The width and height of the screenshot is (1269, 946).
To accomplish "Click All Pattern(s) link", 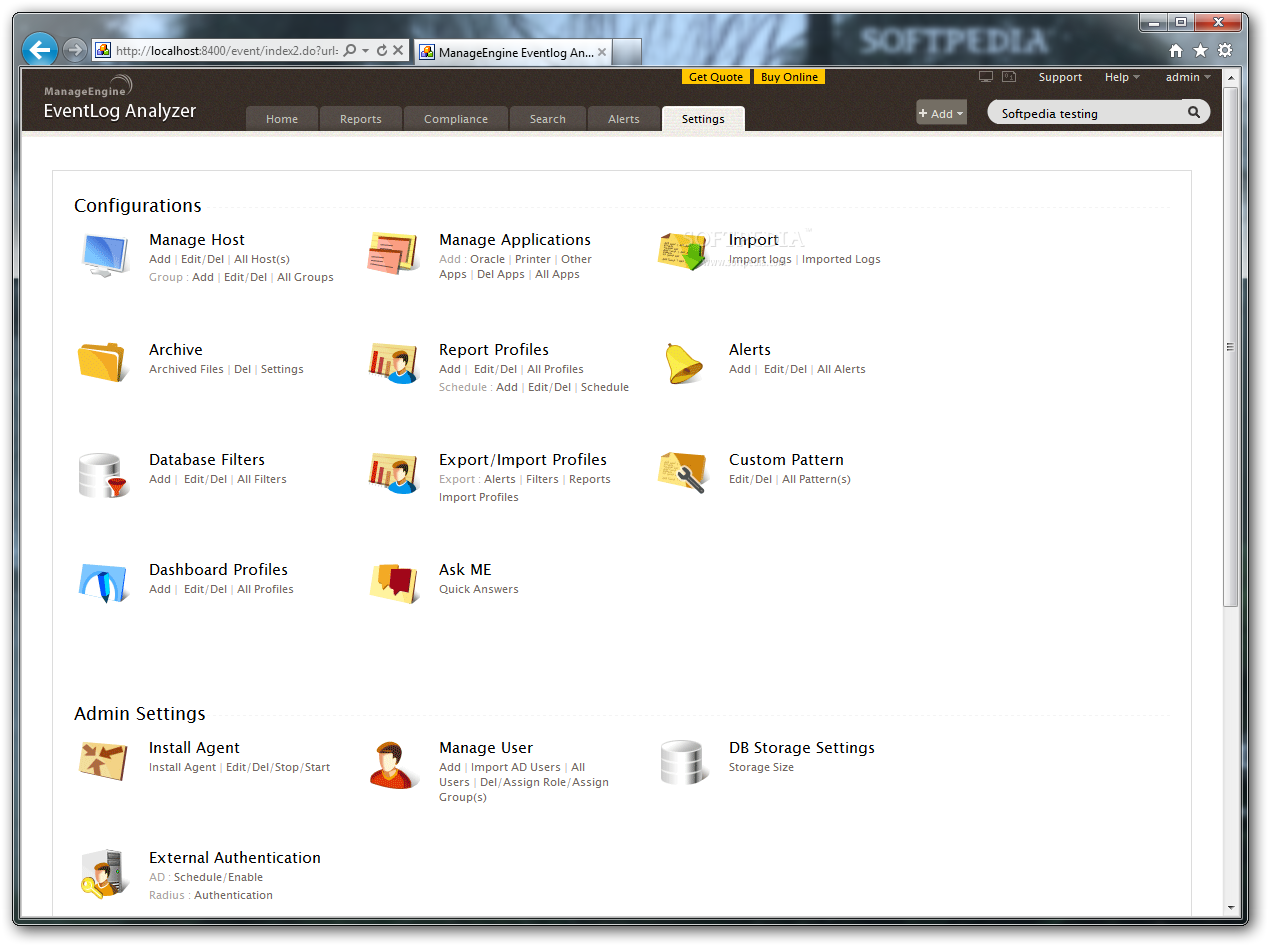I will point(816,479).
